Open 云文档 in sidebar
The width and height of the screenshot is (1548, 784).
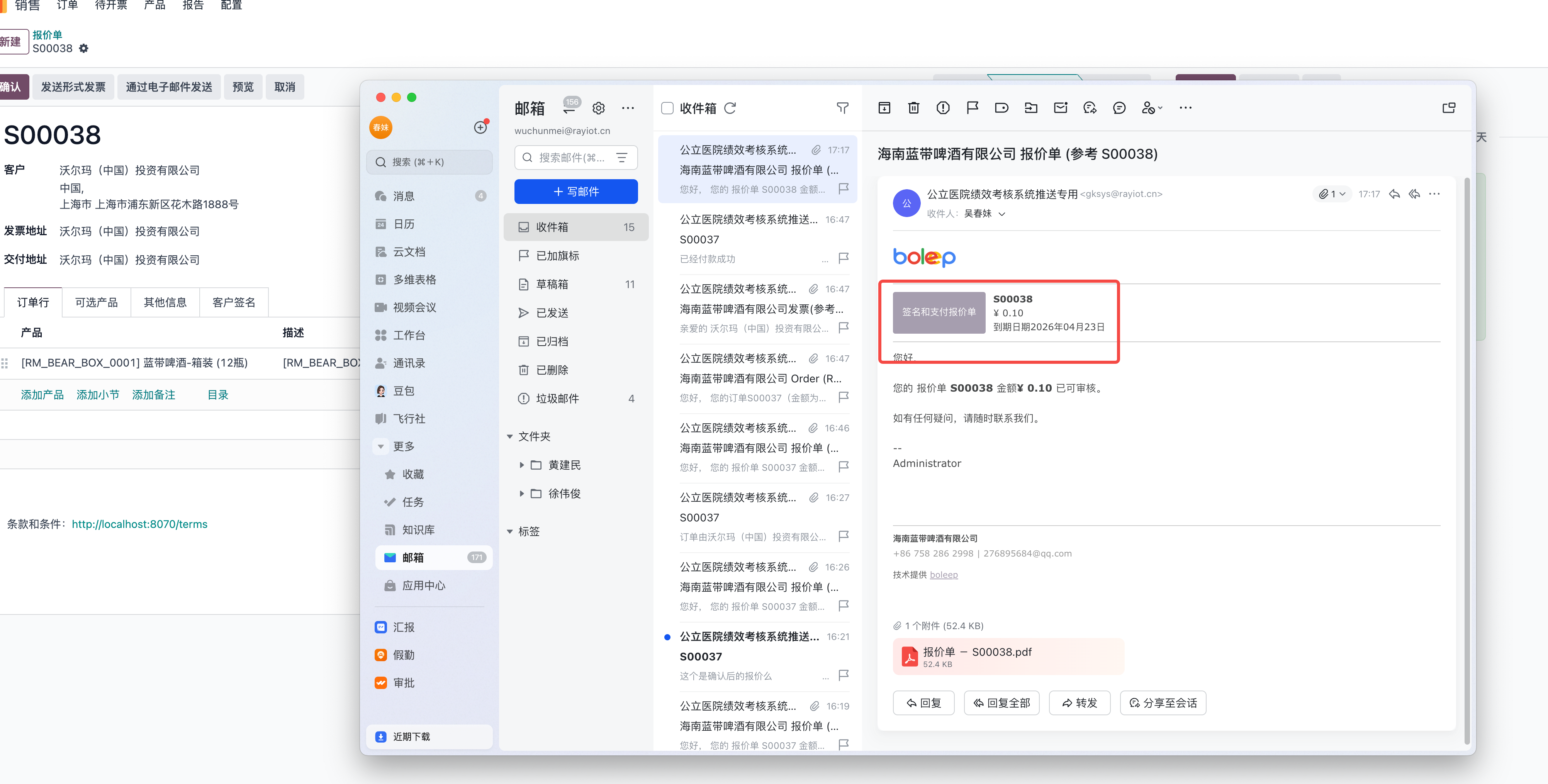point(429,252)
